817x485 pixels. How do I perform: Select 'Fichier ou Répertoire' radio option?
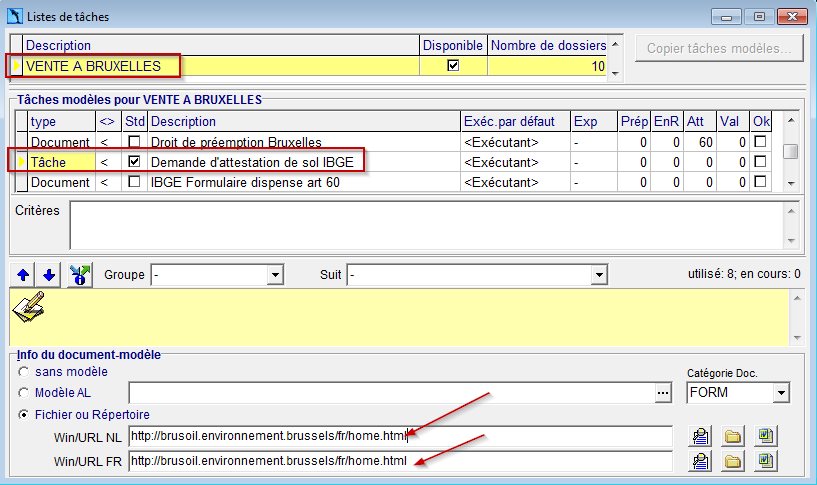click(x=23, y=415)
